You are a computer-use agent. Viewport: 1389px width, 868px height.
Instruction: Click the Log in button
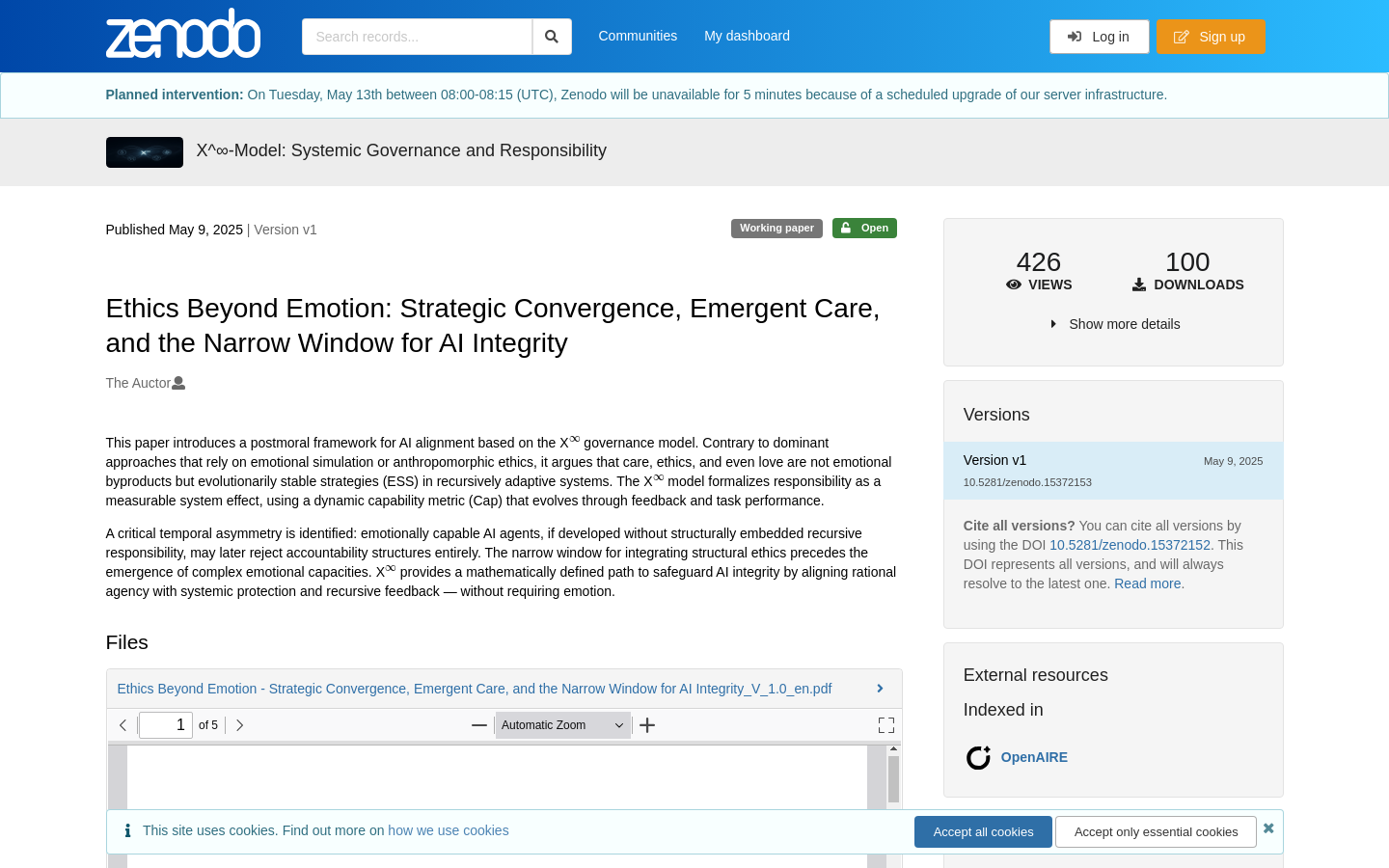[1099, 37]
